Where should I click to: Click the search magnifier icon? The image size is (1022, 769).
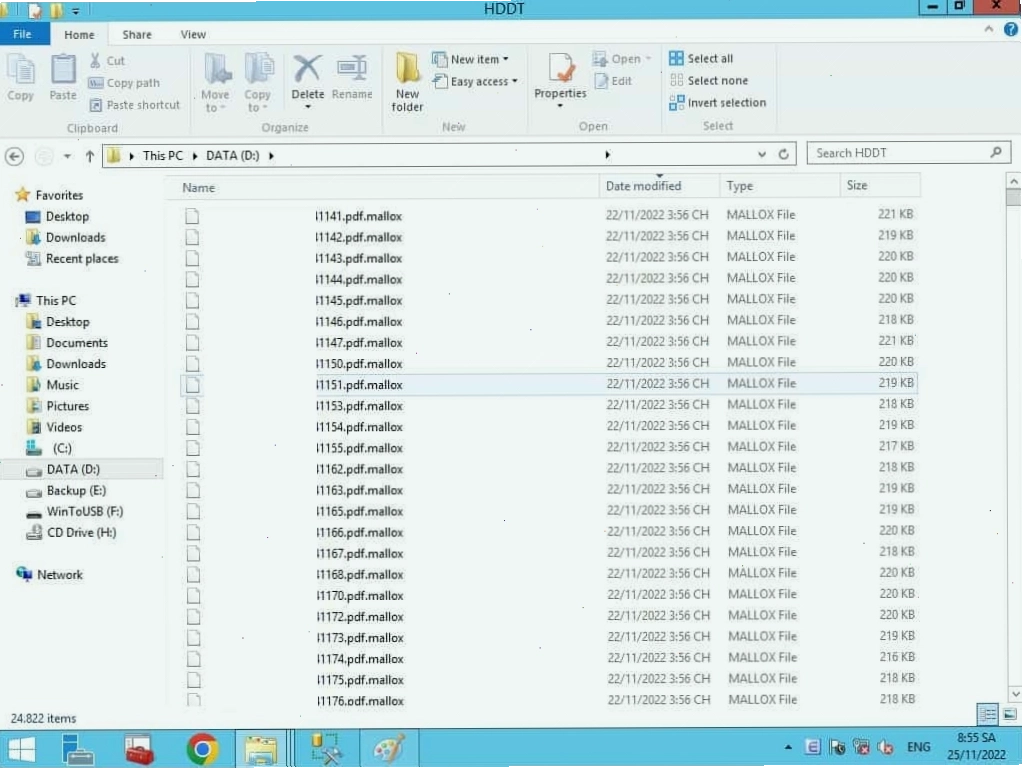click(x=995, y=152)
